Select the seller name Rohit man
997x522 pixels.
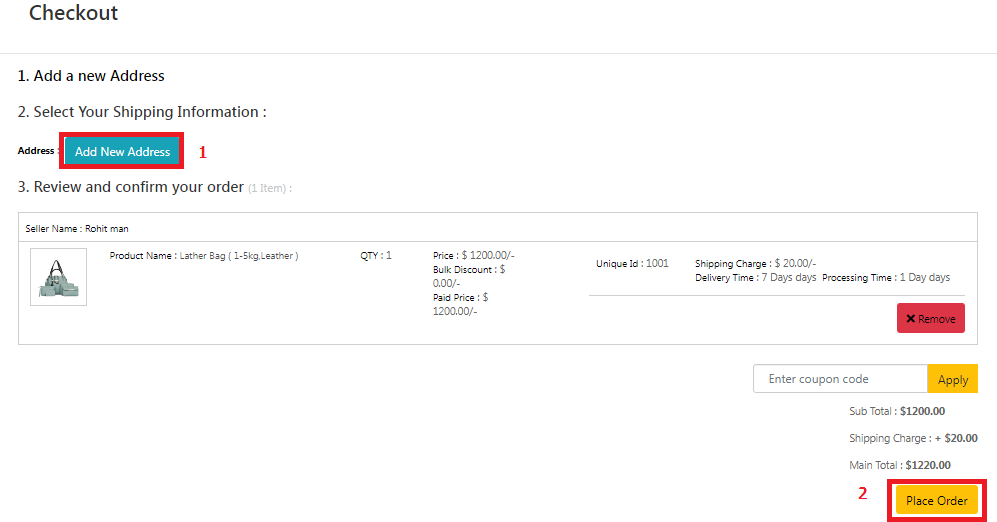point(106,229)
